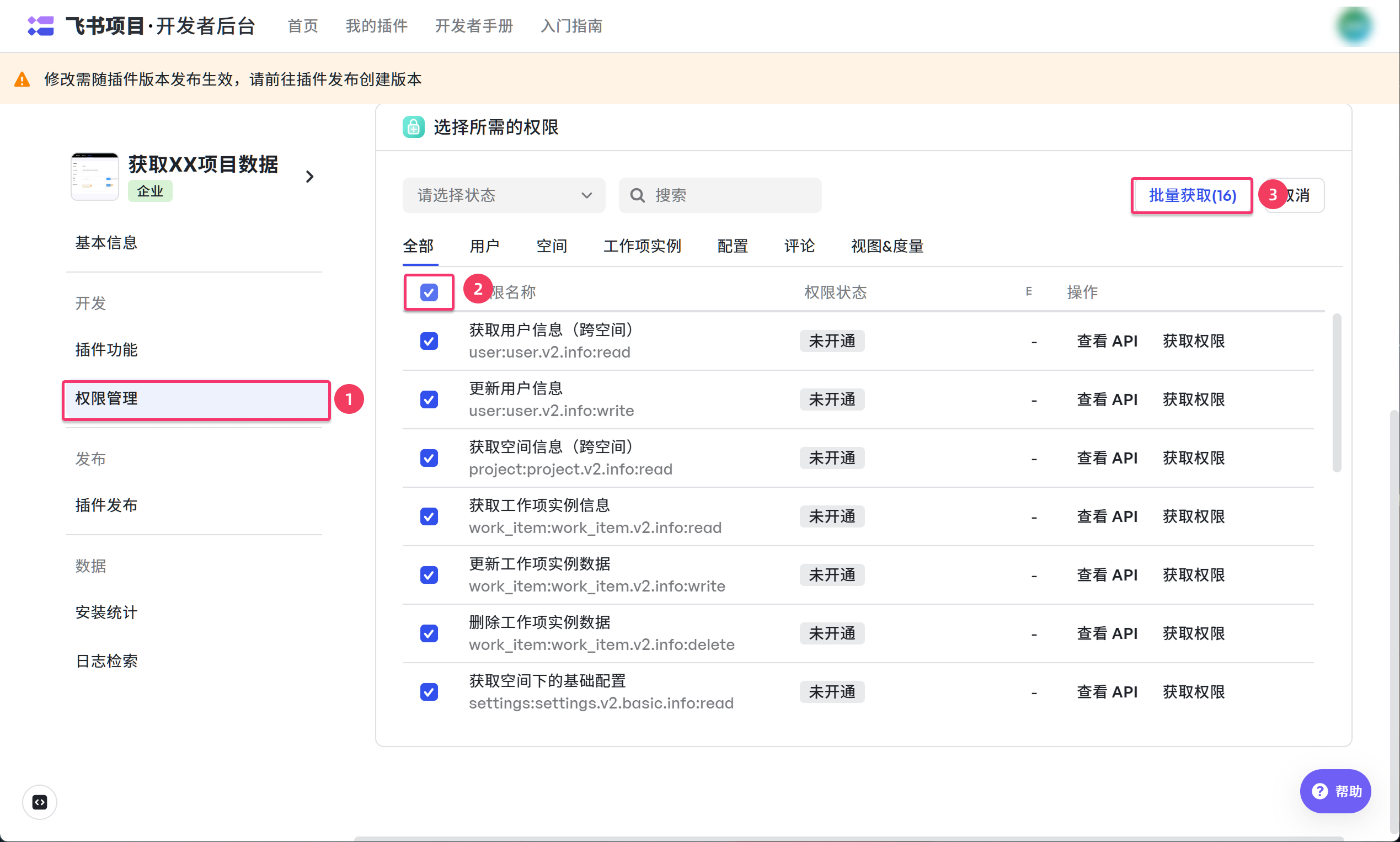Click the 批量获取(16) button
The width and height of the screenshot is (1400, 842).
(1191, 195)
